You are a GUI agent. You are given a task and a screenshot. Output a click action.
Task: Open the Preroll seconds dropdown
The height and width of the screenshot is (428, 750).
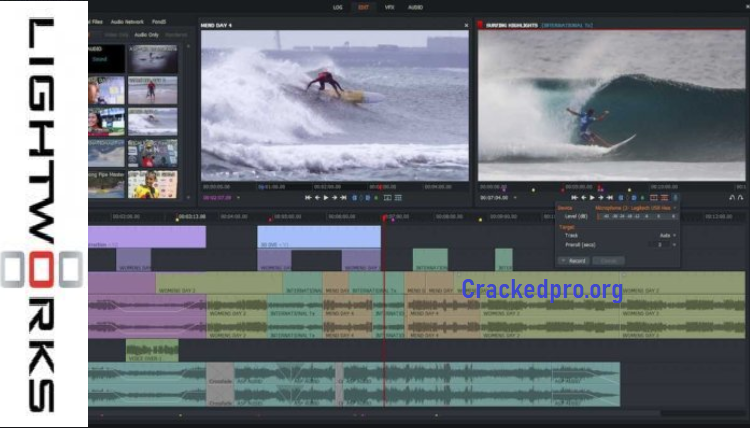(x=674, y=245)
